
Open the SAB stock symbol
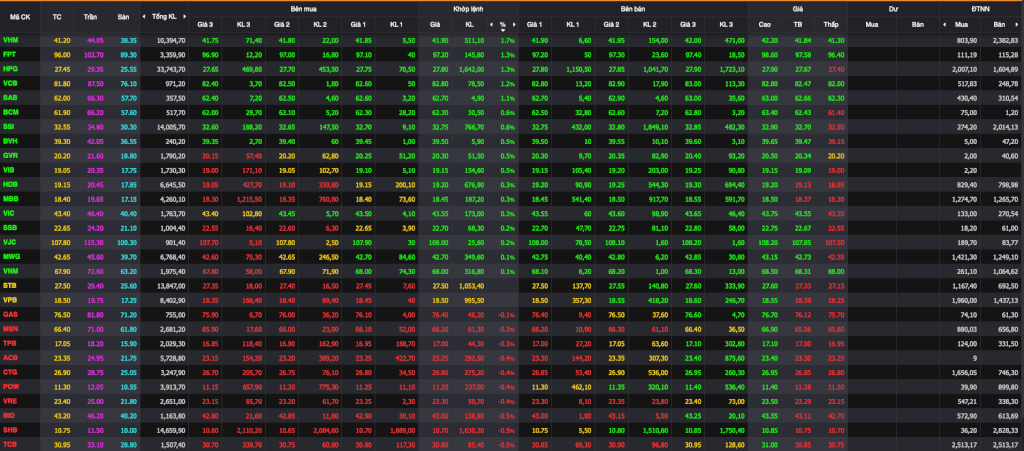pos(10,97)
